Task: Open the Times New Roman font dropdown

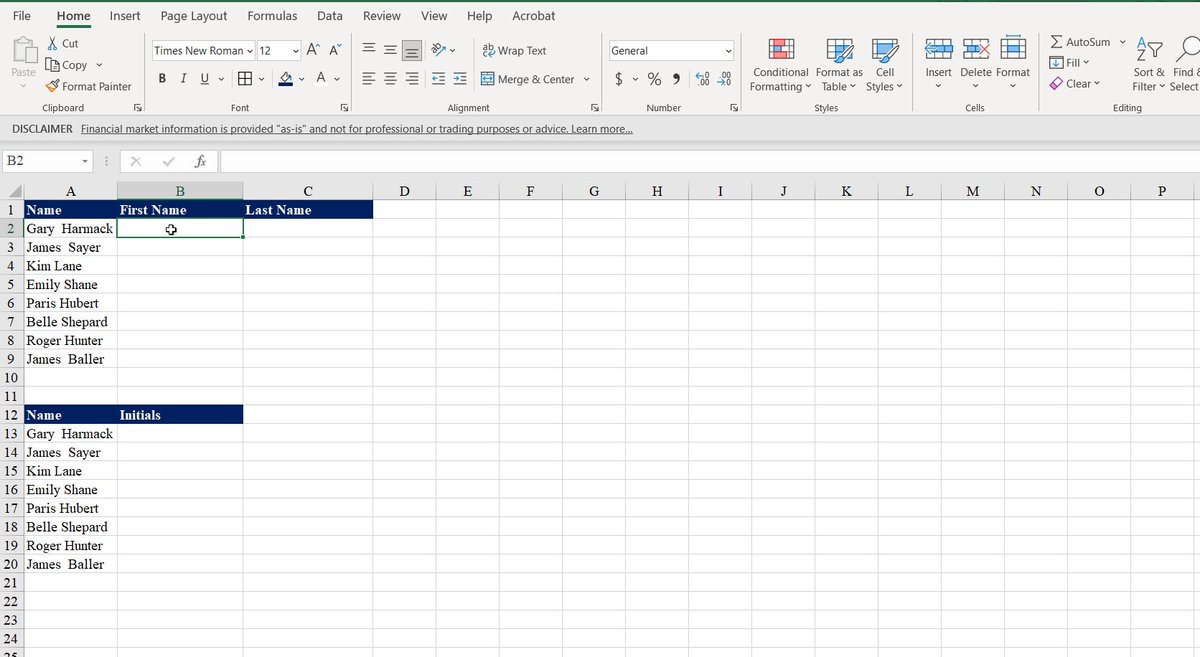Action: [250, 50]
